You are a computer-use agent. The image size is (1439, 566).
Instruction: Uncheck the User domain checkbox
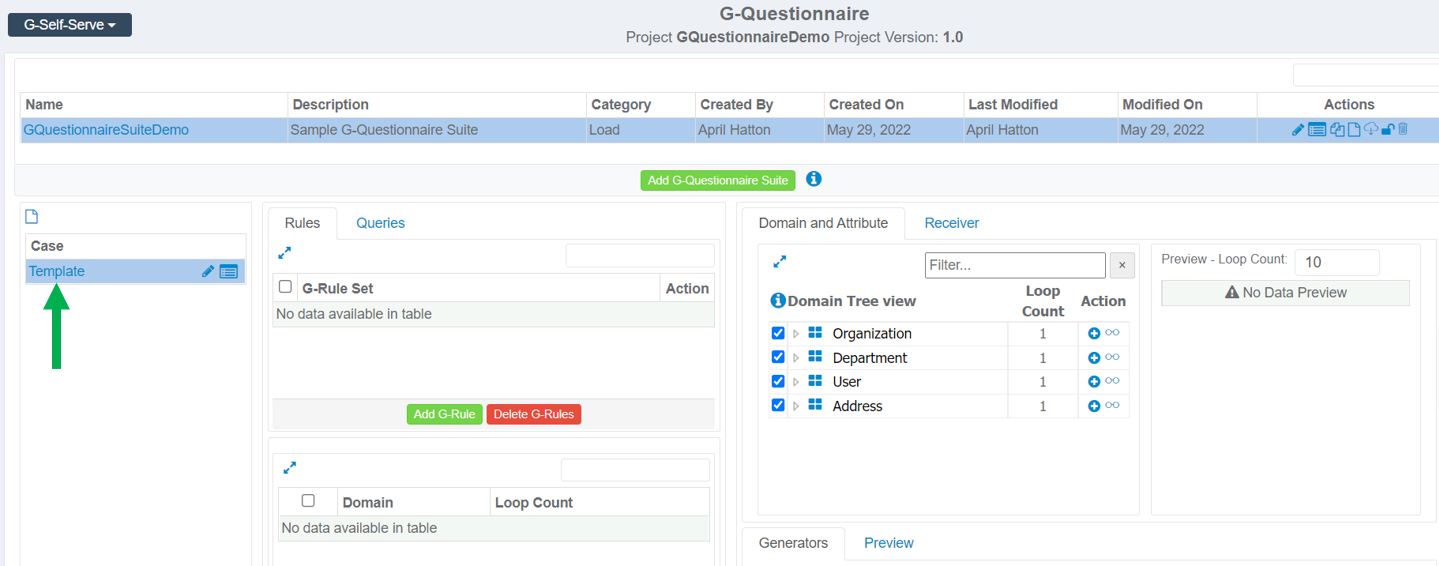(x=778, y=381)
